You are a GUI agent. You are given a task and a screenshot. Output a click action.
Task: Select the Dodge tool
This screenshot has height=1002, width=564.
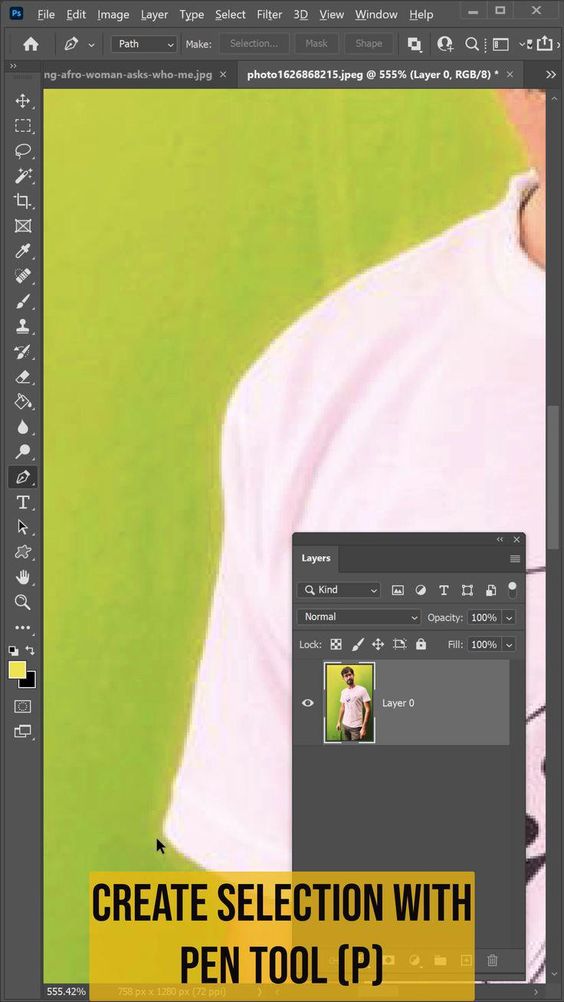[x=23, y=452]
